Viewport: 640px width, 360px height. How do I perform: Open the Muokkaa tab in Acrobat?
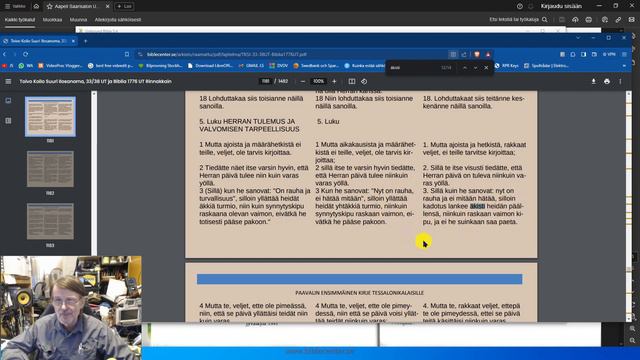point(52,20)
